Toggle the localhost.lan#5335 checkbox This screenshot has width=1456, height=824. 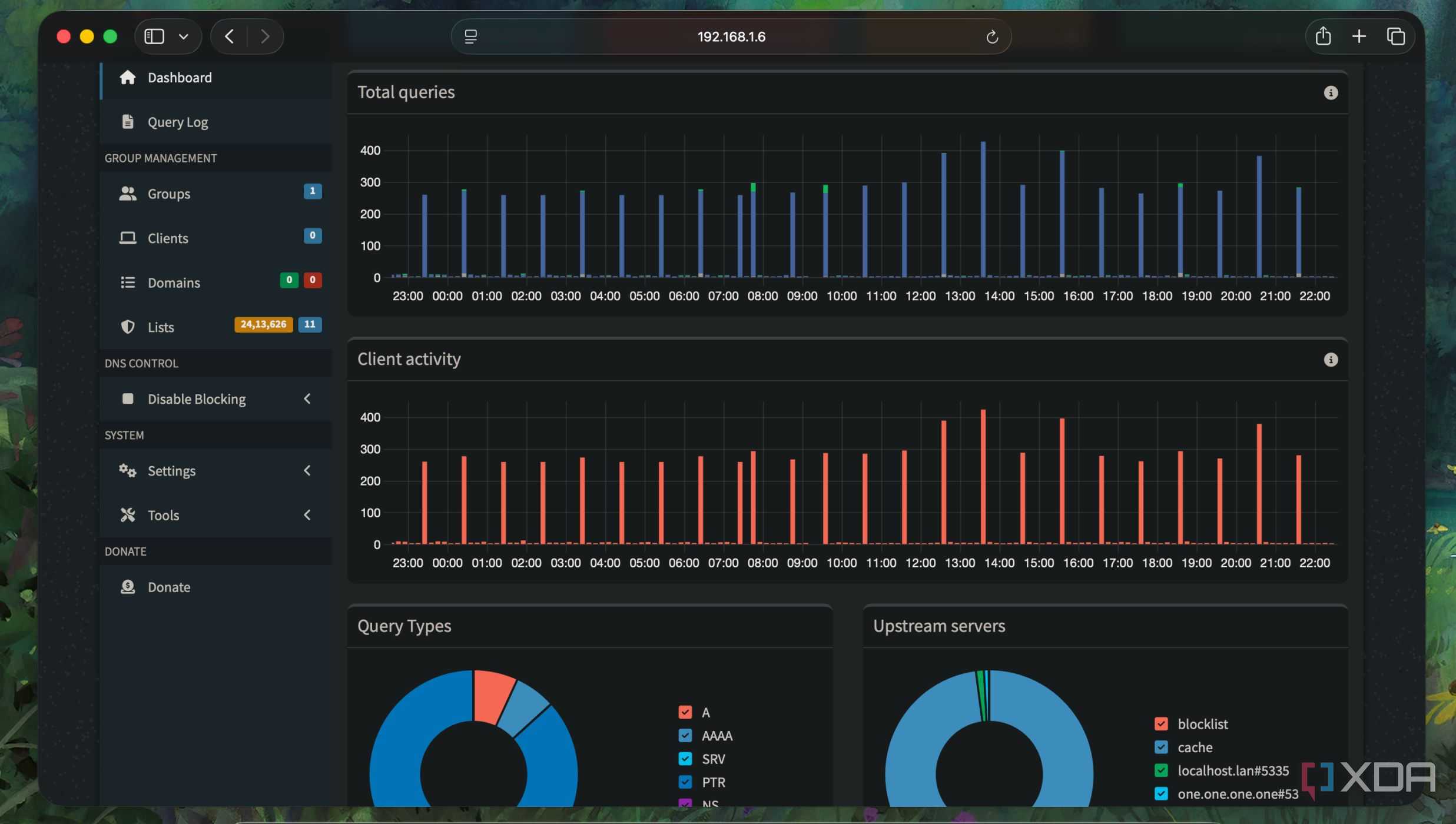(x=1161, y=770)
